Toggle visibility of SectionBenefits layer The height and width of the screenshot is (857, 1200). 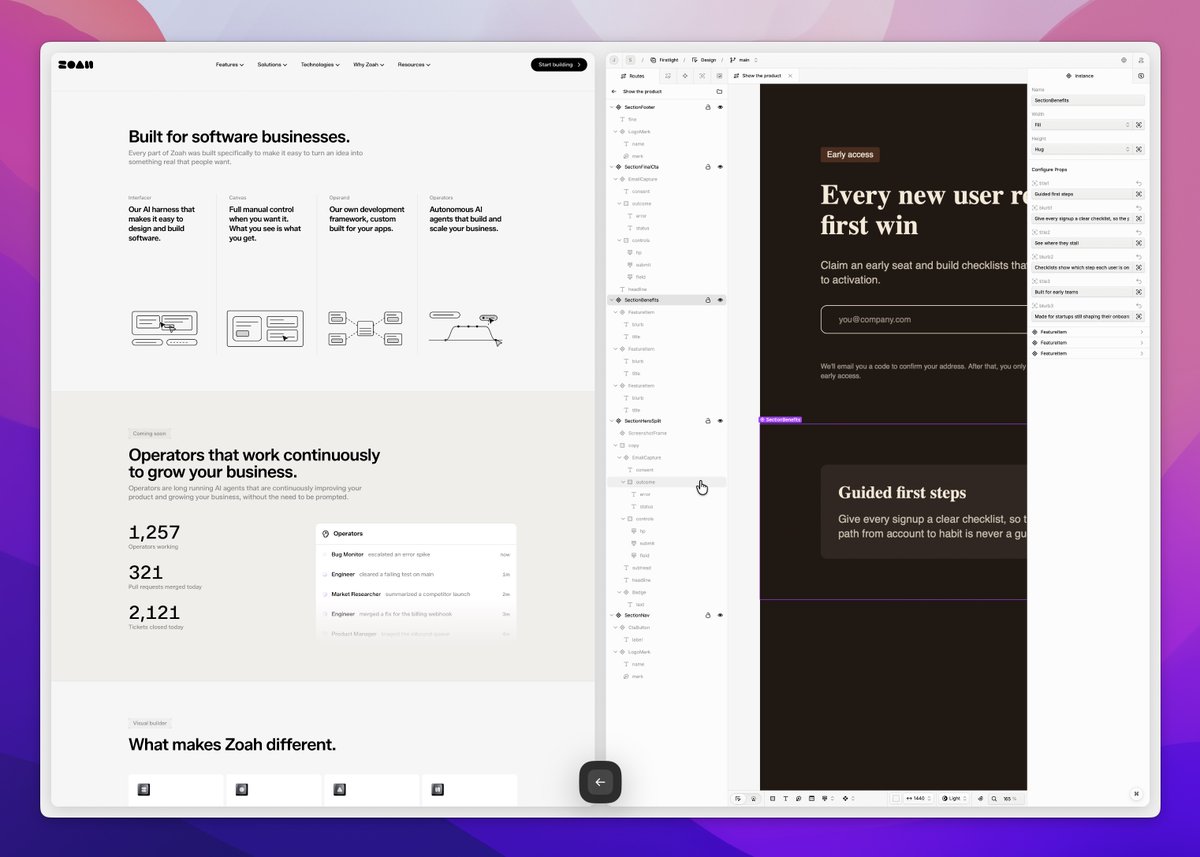[720, 300]
